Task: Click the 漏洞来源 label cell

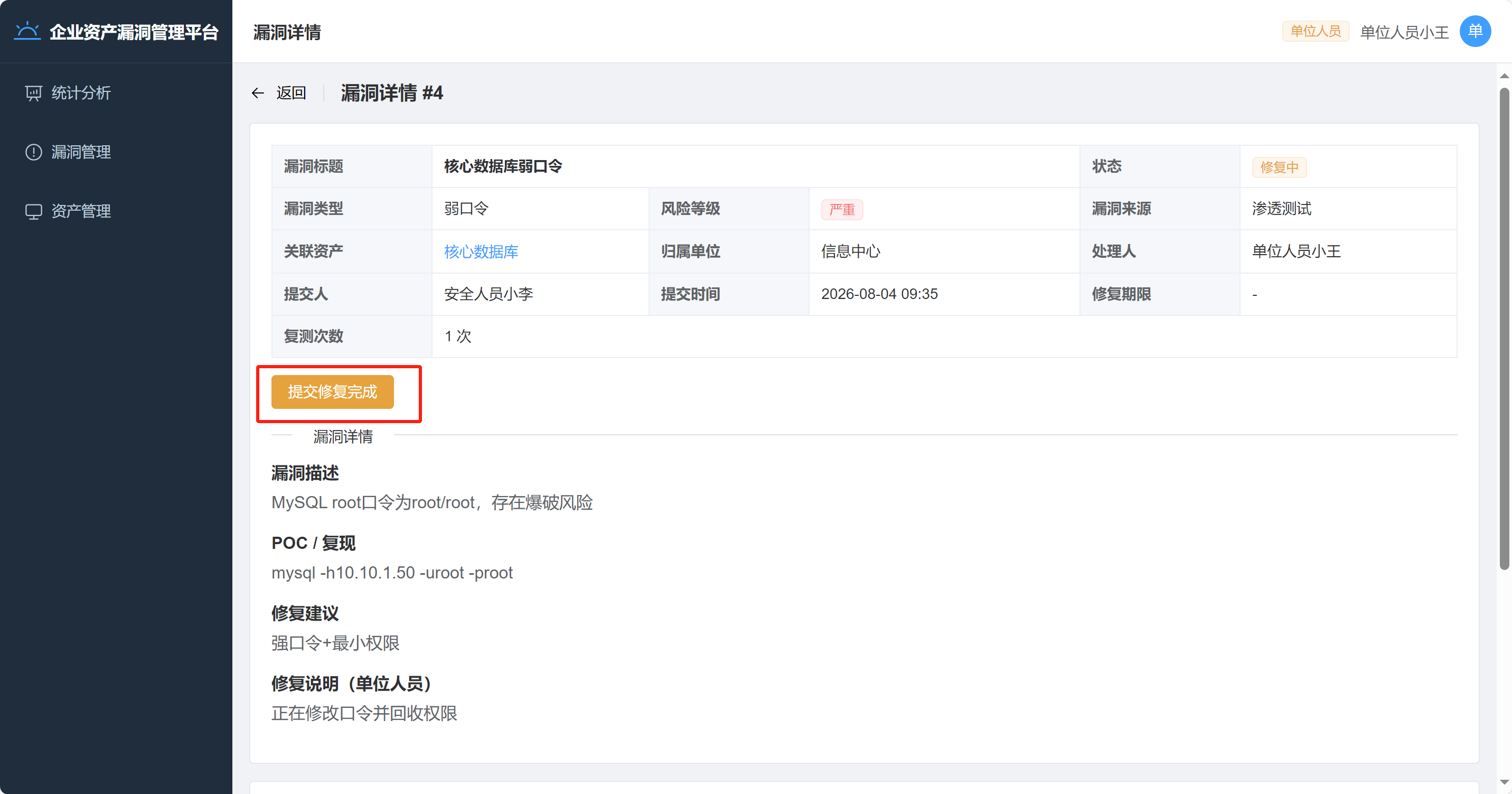Action: point(1160,209)
